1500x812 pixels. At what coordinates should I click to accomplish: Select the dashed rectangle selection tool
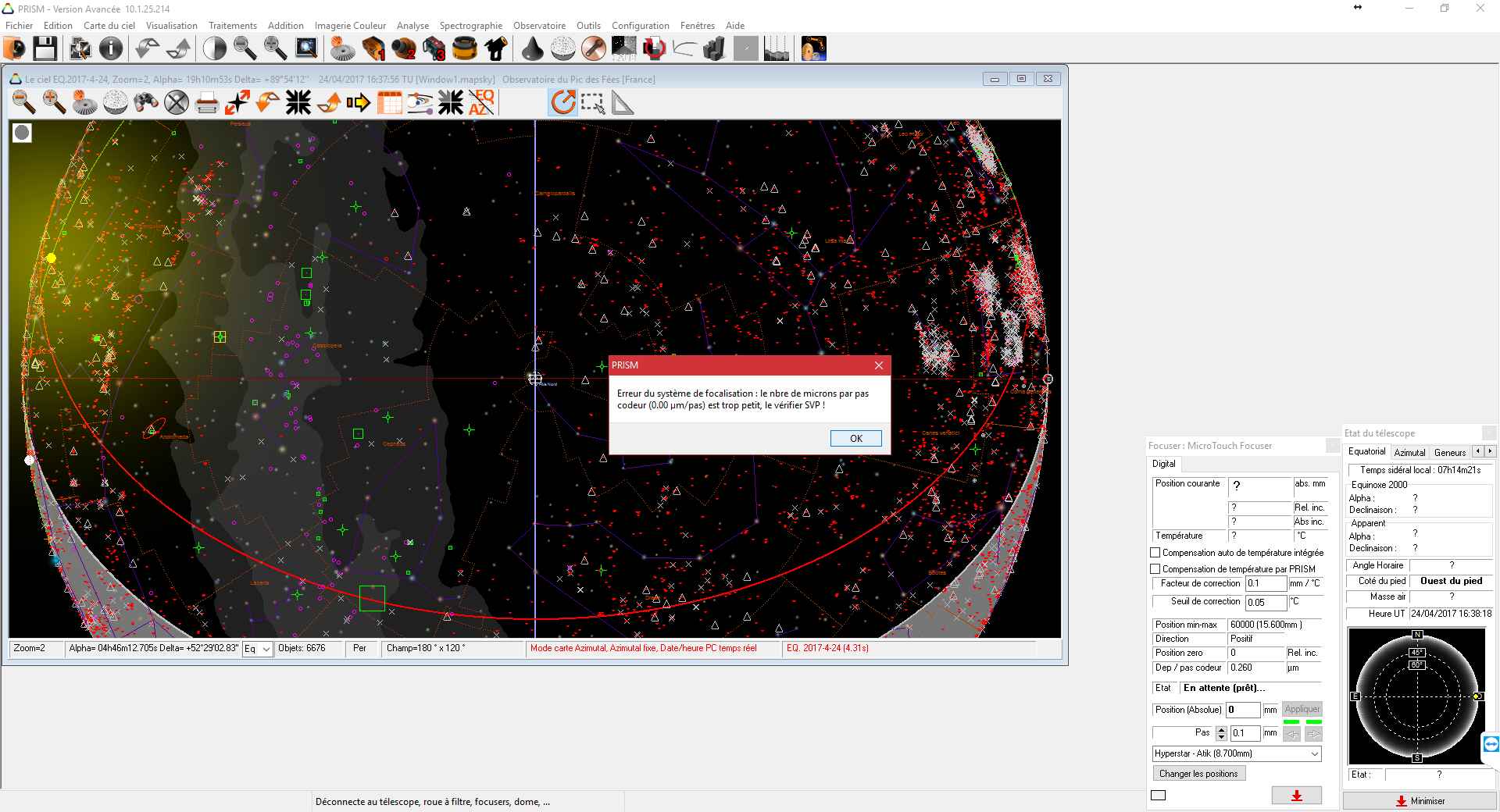click(593, 102)
